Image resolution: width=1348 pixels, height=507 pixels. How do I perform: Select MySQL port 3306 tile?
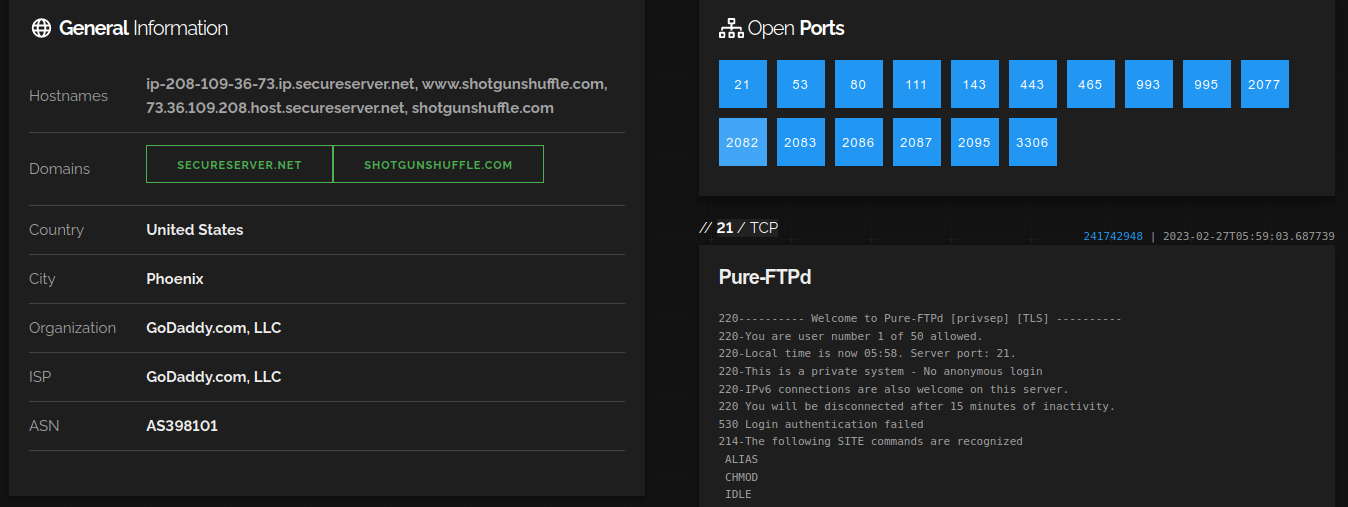[x=1032, y=142]
